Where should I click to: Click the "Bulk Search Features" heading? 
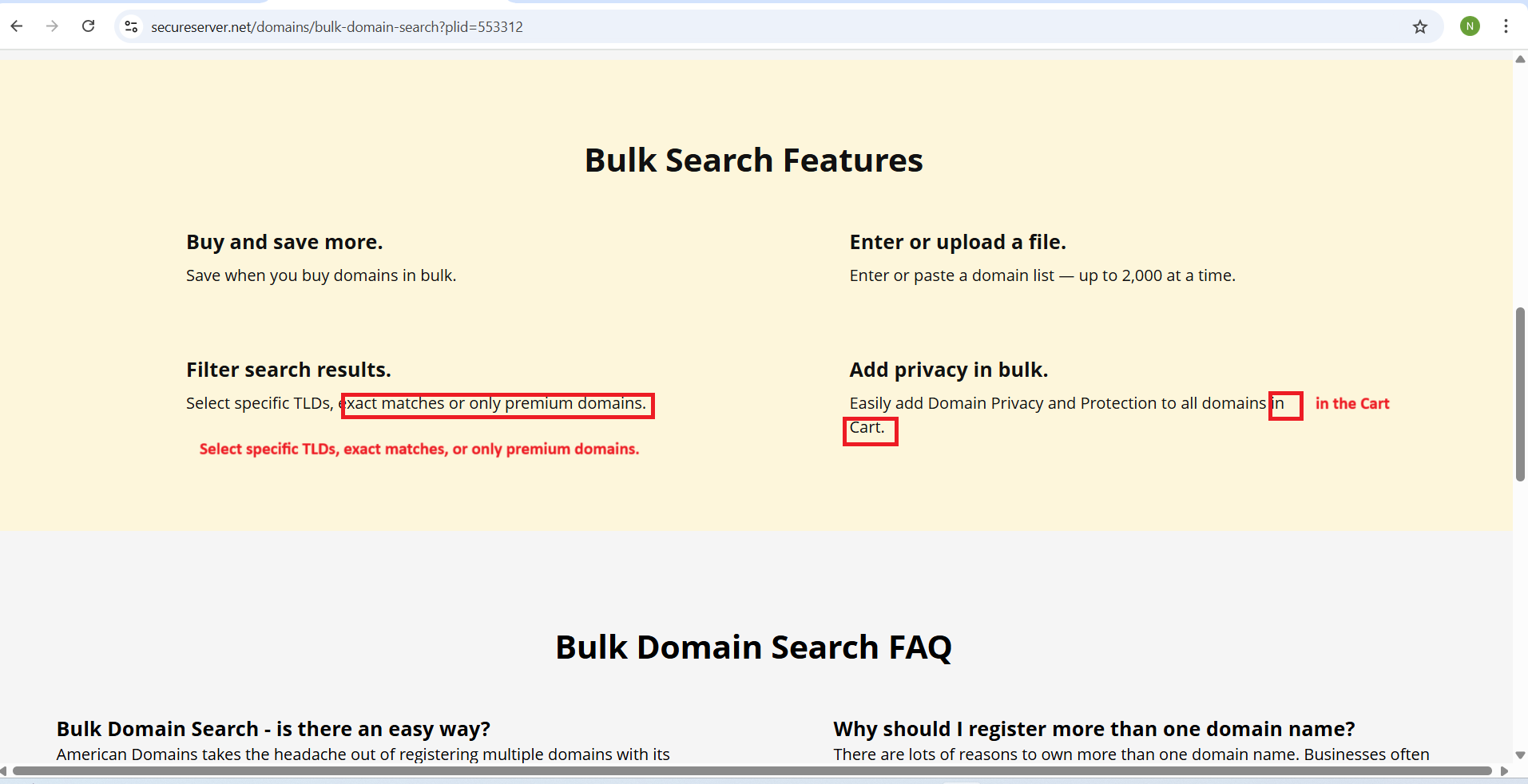pyautogui.click(x=753, y=160)
